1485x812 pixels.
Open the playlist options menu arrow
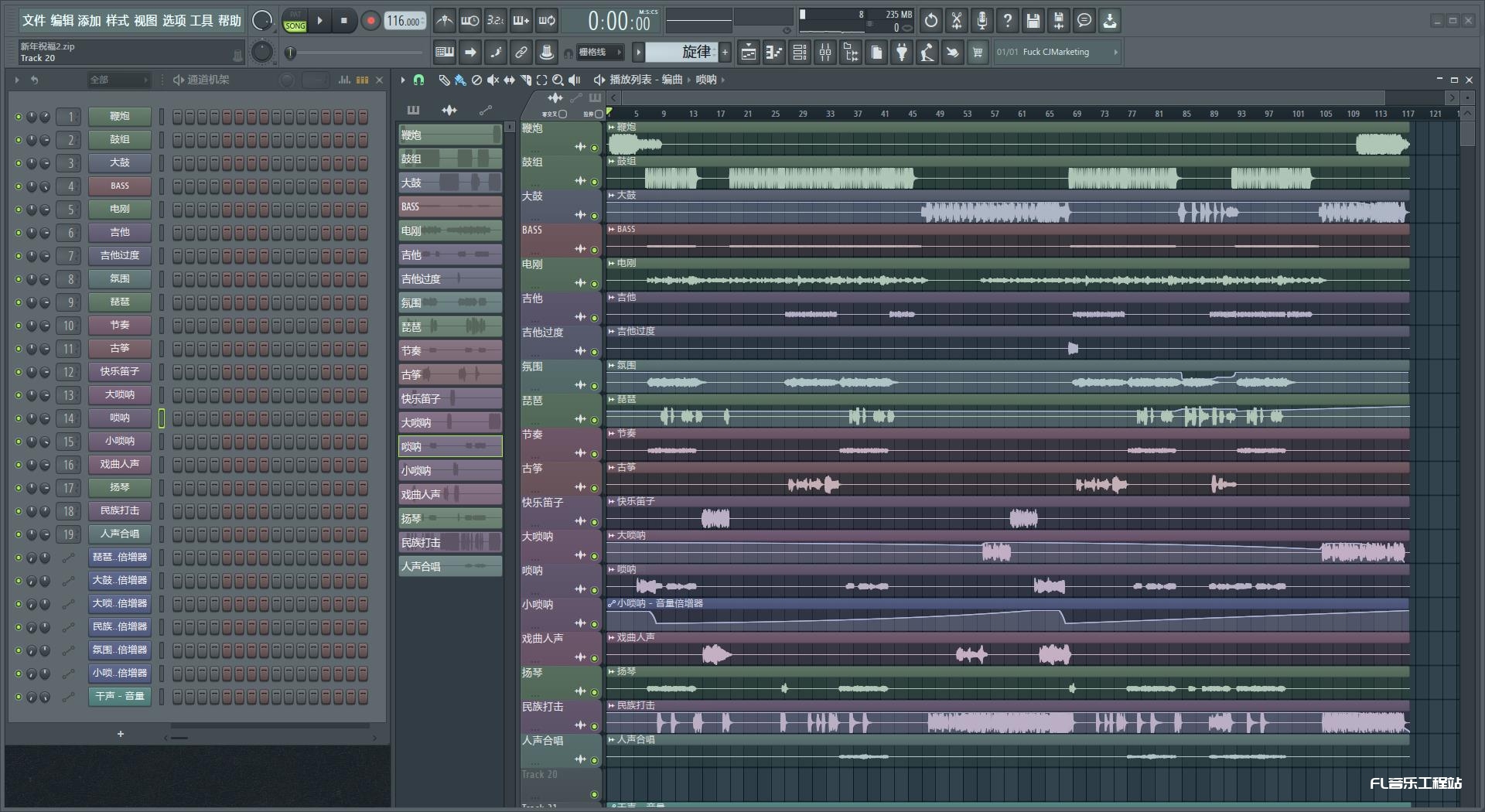coord(403,80)
